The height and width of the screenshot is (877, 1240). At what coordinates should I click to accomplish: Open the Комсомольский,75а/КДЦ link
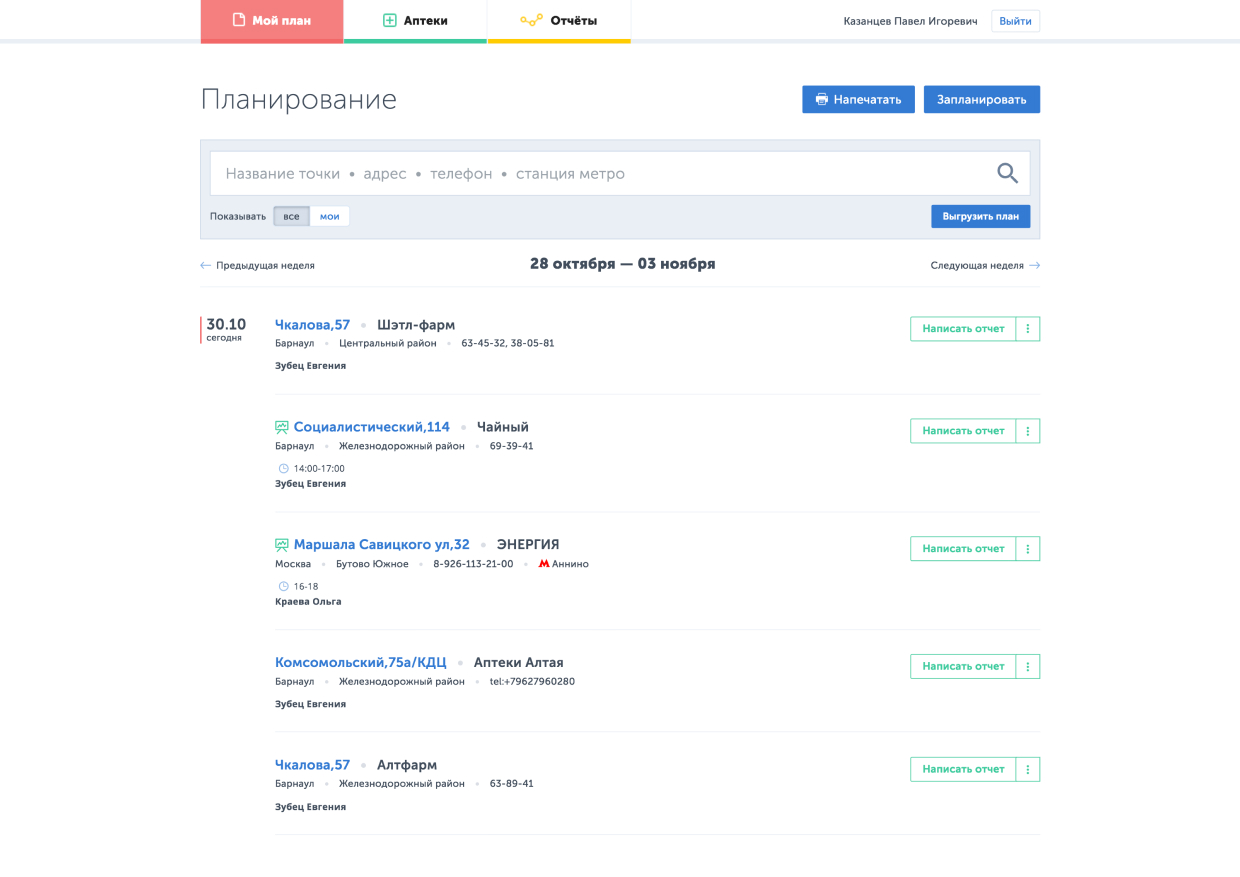click(x=360, y=663)
